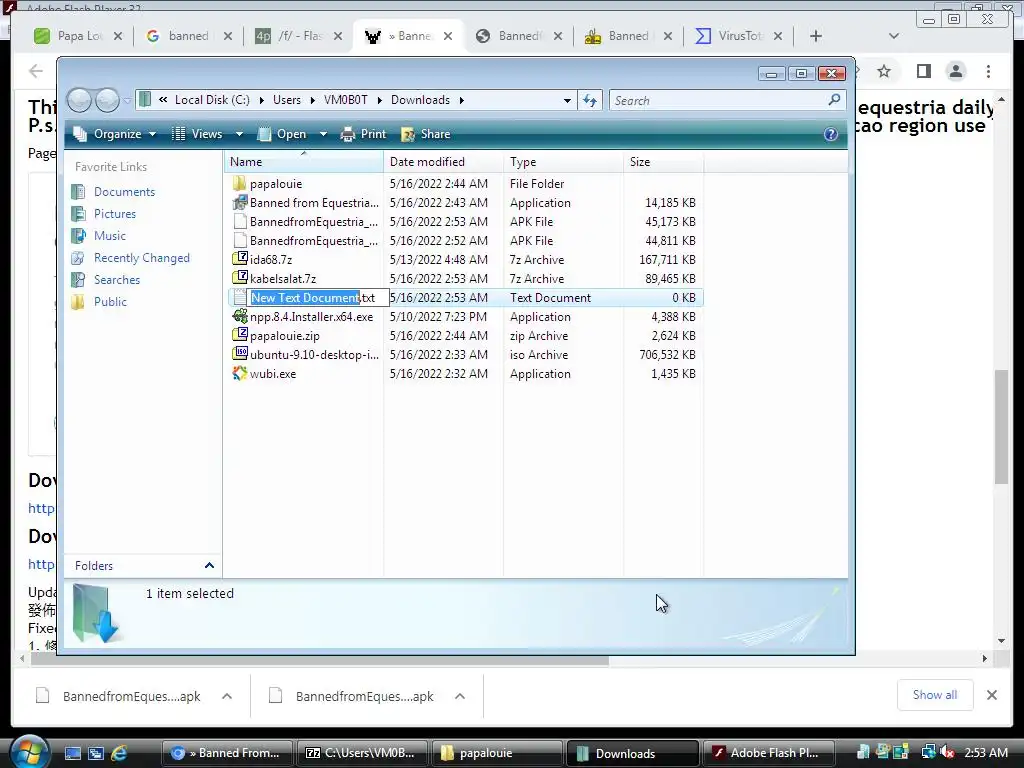Screen dimensions: 1024x768
Task: Click the taskbar clock 2:53 AM
Action: click(986, 753)
